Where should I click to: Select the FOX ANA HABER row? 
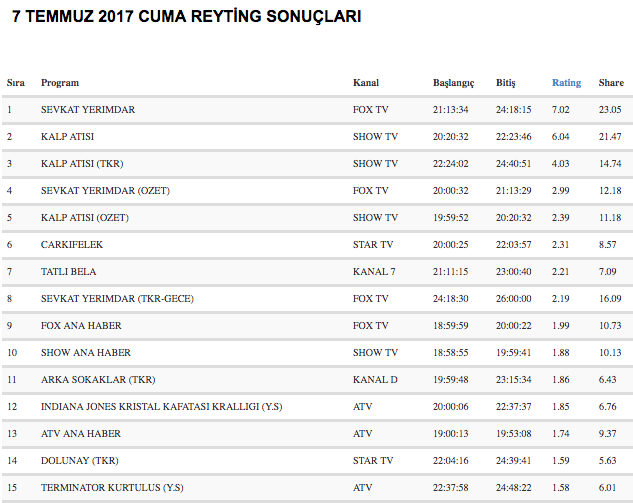[79, 326]
